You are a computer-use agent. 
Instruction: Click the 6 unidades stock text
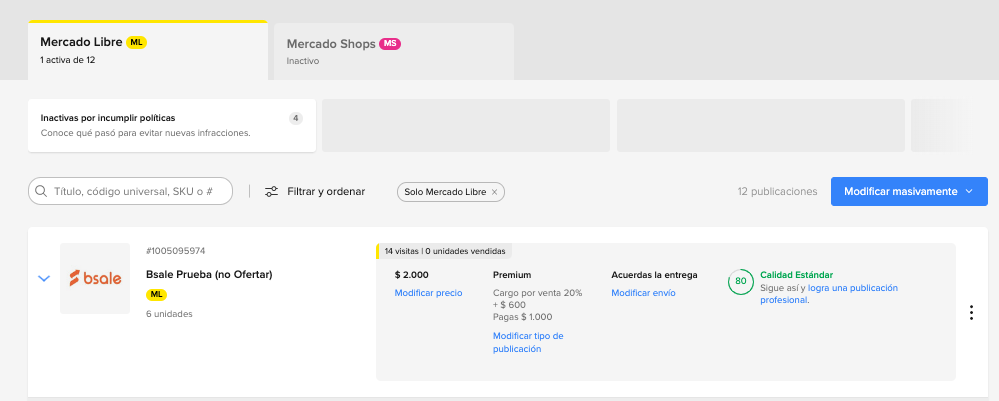click(169, 314)
